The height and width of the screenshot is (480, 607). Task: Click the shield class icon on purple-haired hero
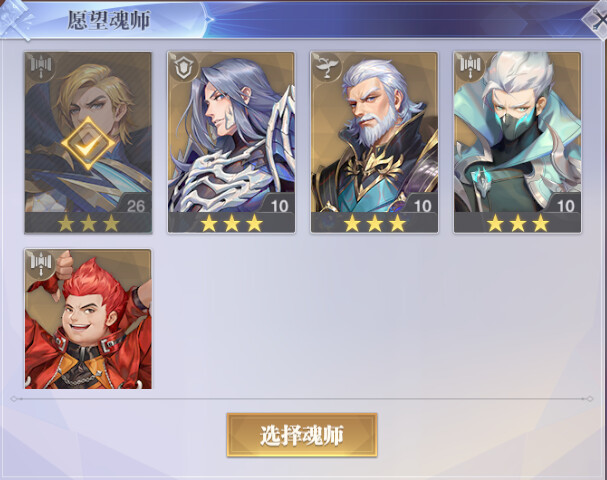click(x=184, y=67)
